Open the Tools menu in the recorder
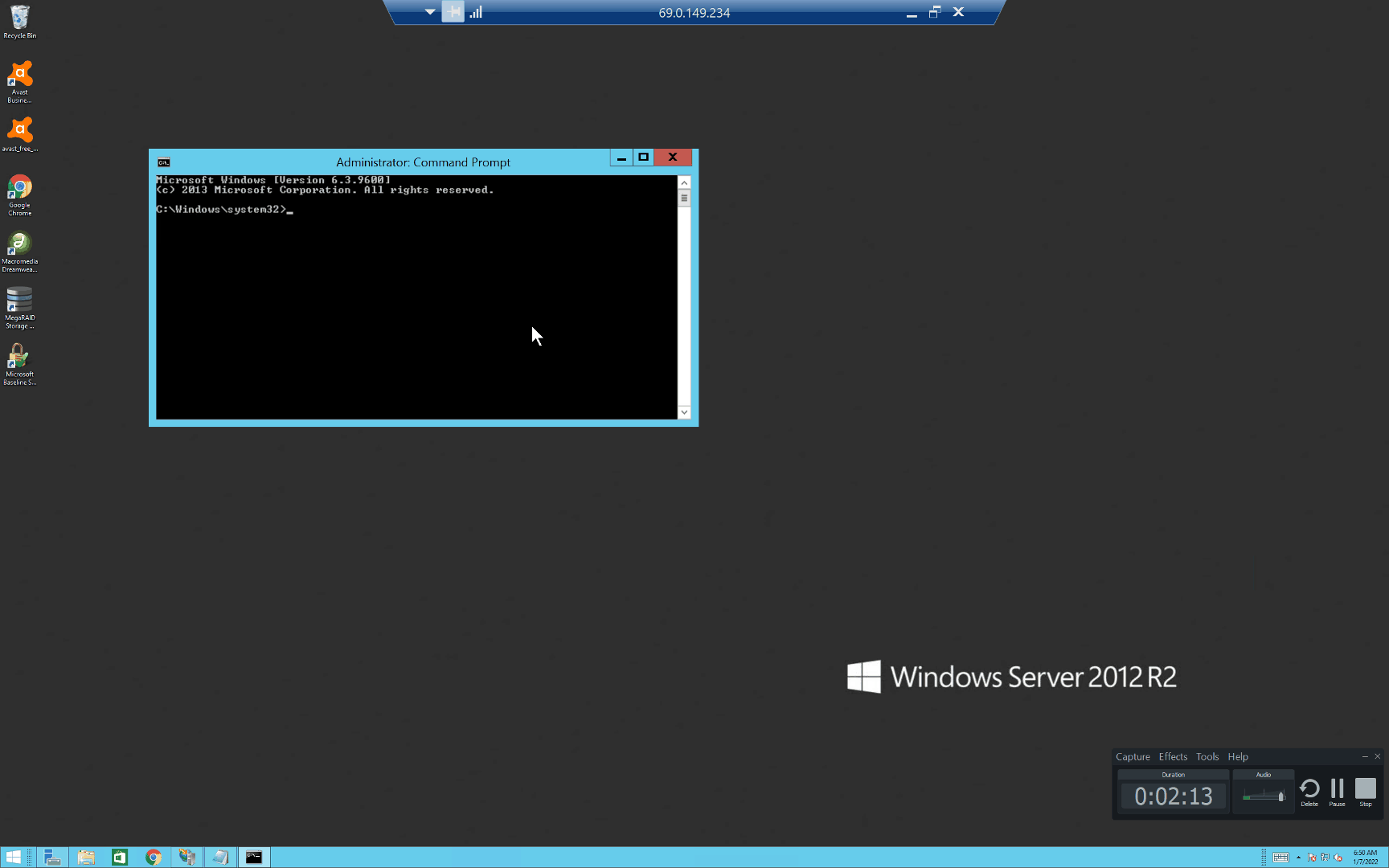Viewport: 1389px width, 868px height. (1207, 757)
